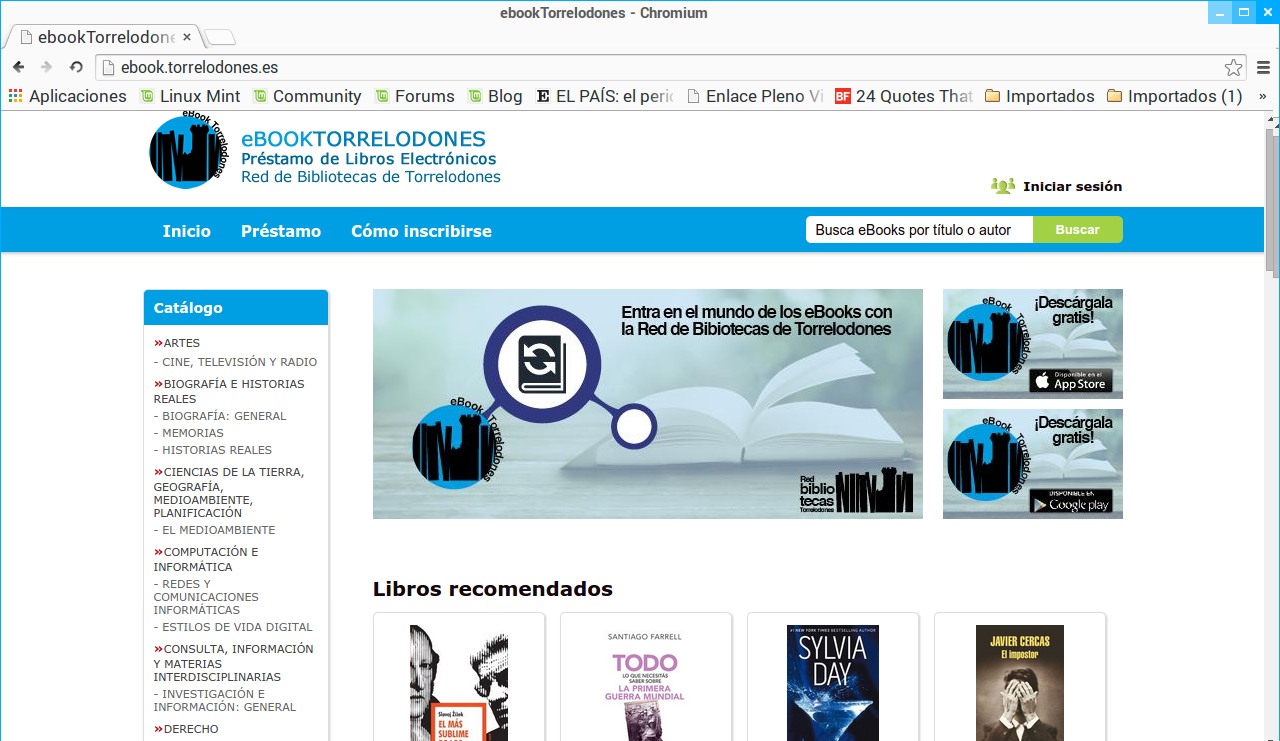Click the scrollbar up arrow
The height and width of the screenshot is (741, 1280).
tap(1272, 118)
